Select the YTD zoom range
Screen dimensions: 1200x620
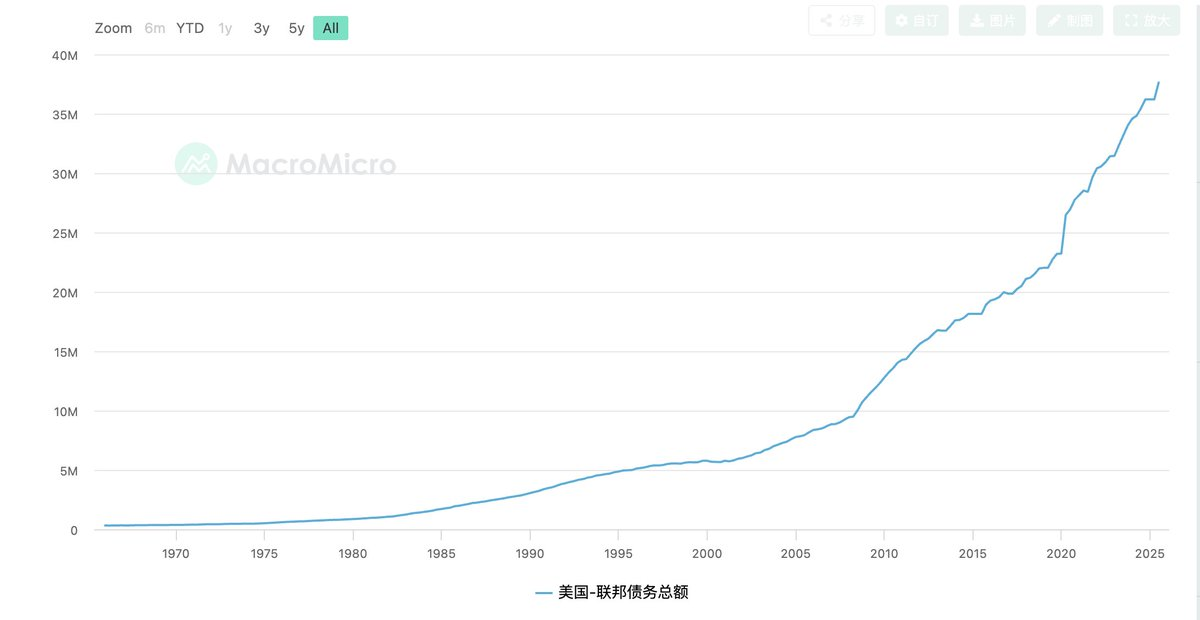[190, 28]
